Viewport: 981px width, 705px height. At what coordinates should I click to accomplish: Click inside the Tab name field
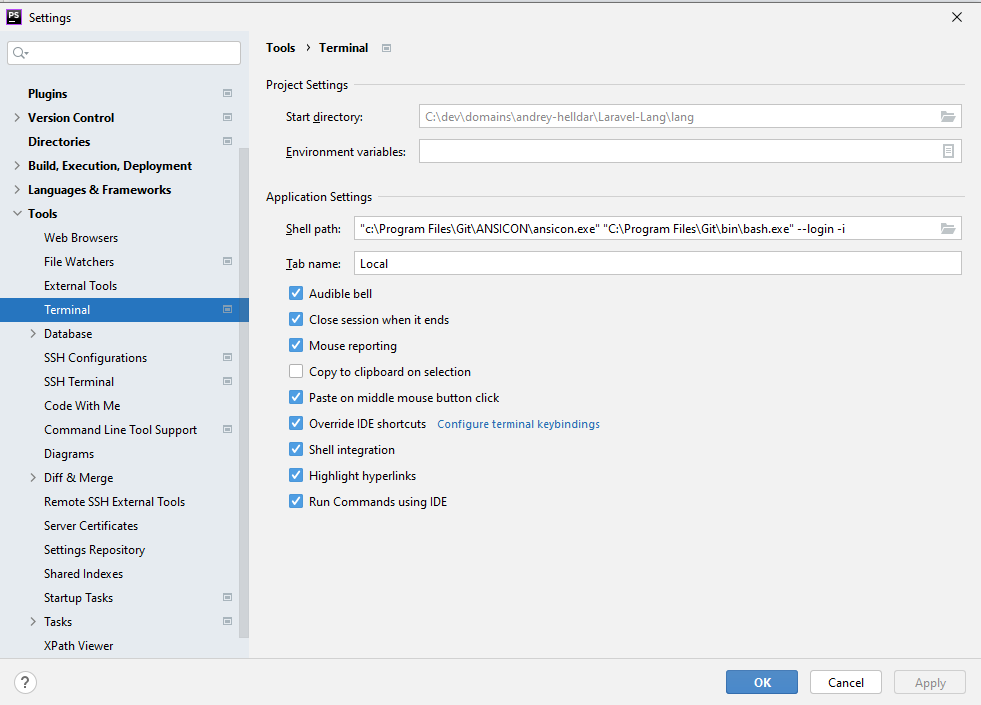coord(600,263)
